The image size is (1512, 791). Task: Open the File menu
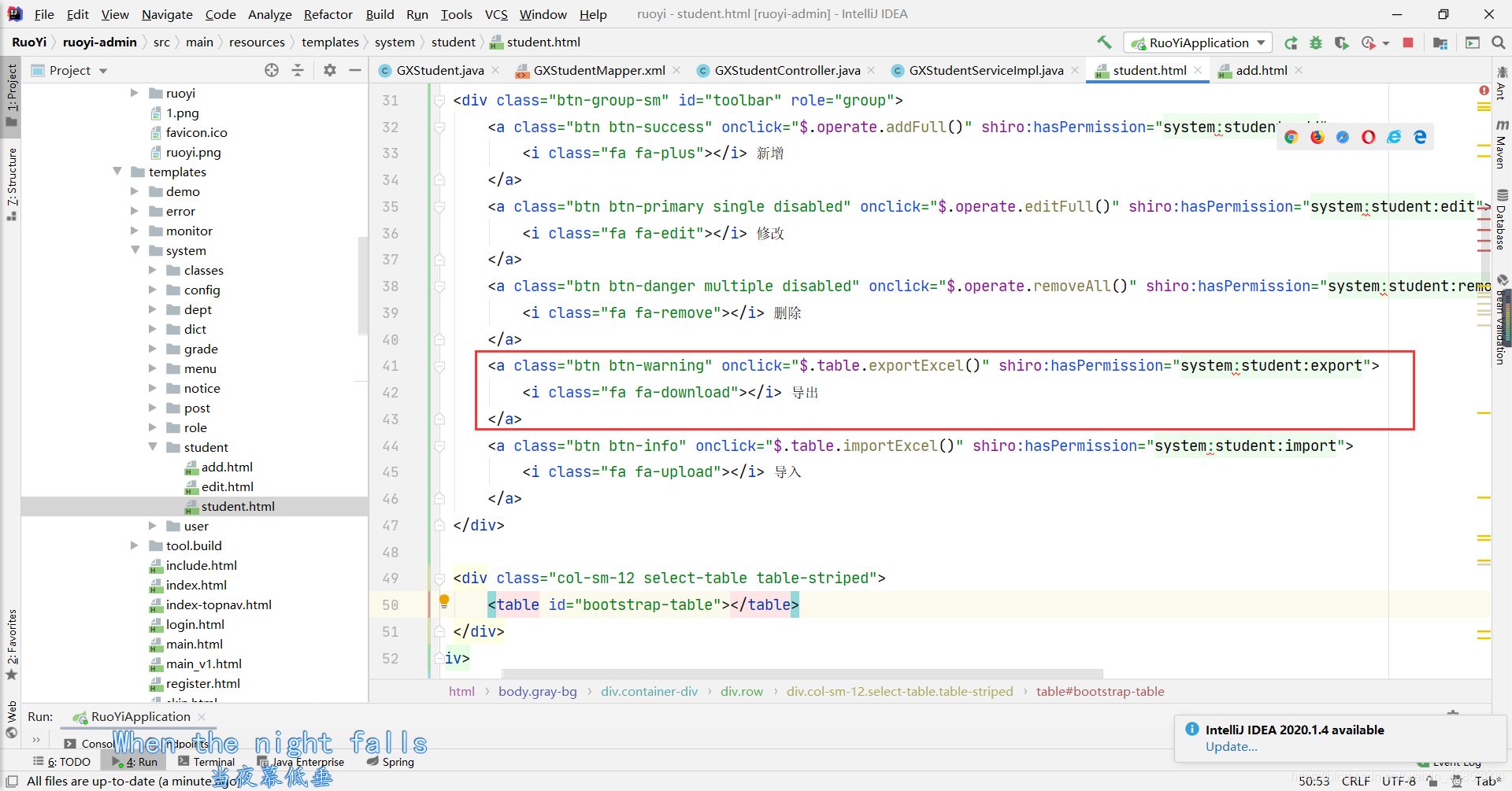click(x=44, y=14)
